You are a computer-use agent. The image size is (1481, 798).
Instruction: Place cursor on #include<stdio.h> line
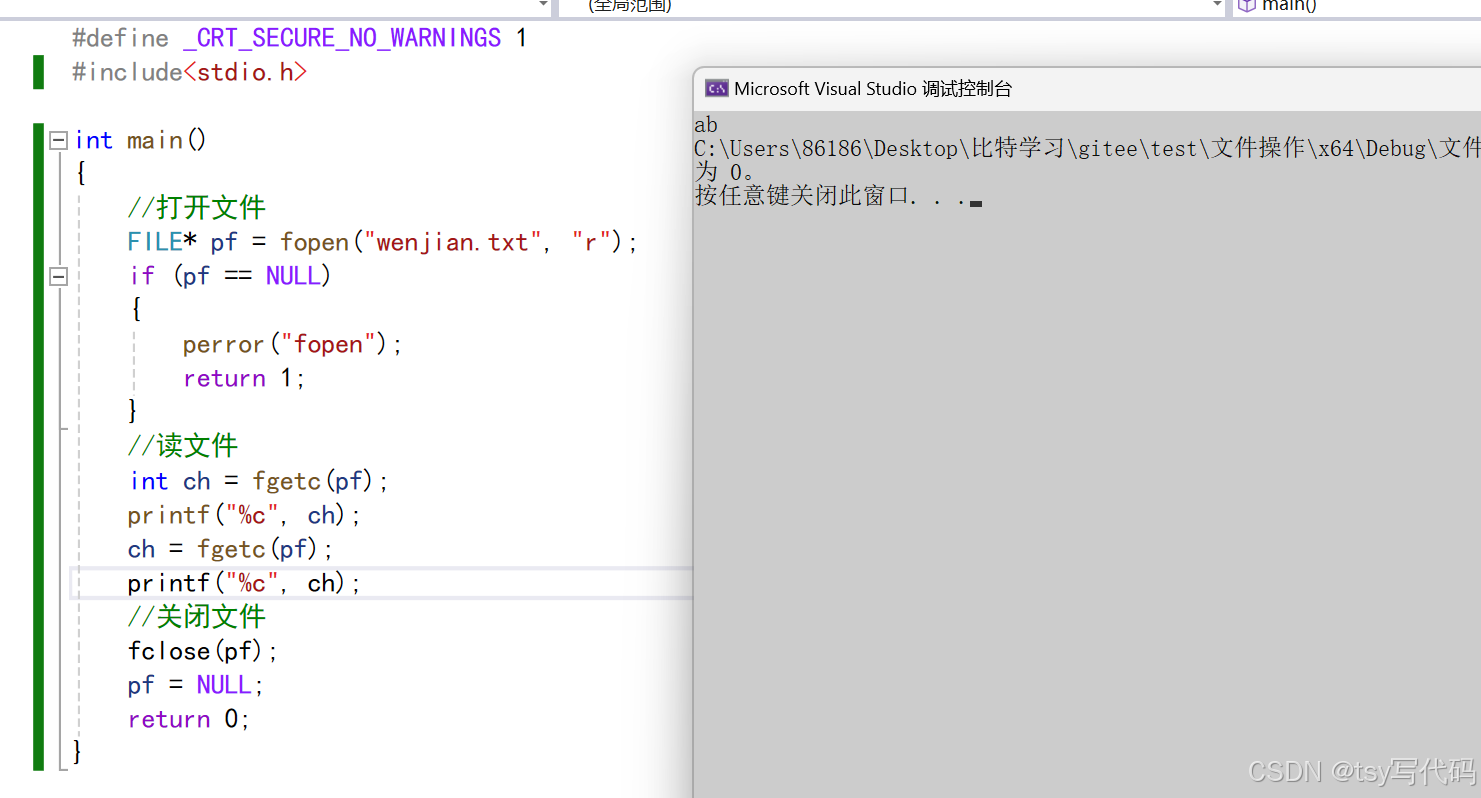[190, 72]
